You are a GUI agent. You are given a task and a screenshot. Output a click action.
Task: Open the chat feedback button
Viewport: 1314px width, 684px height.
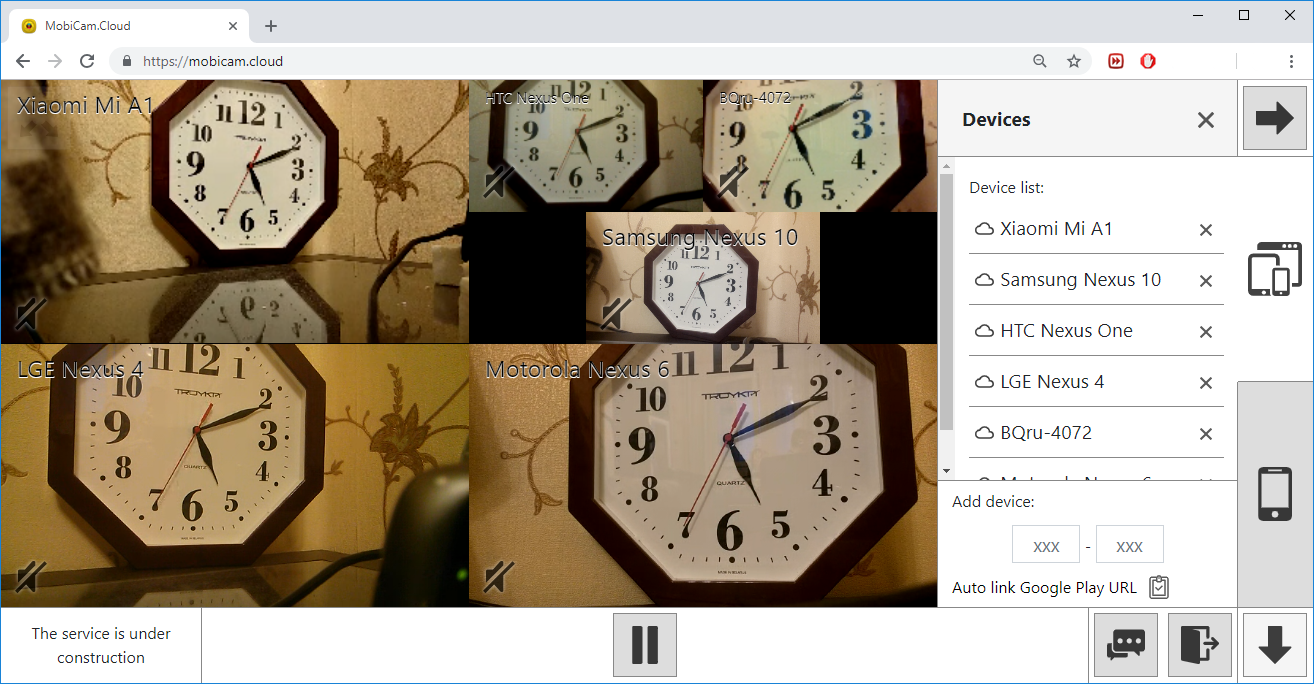(1127, 645)
